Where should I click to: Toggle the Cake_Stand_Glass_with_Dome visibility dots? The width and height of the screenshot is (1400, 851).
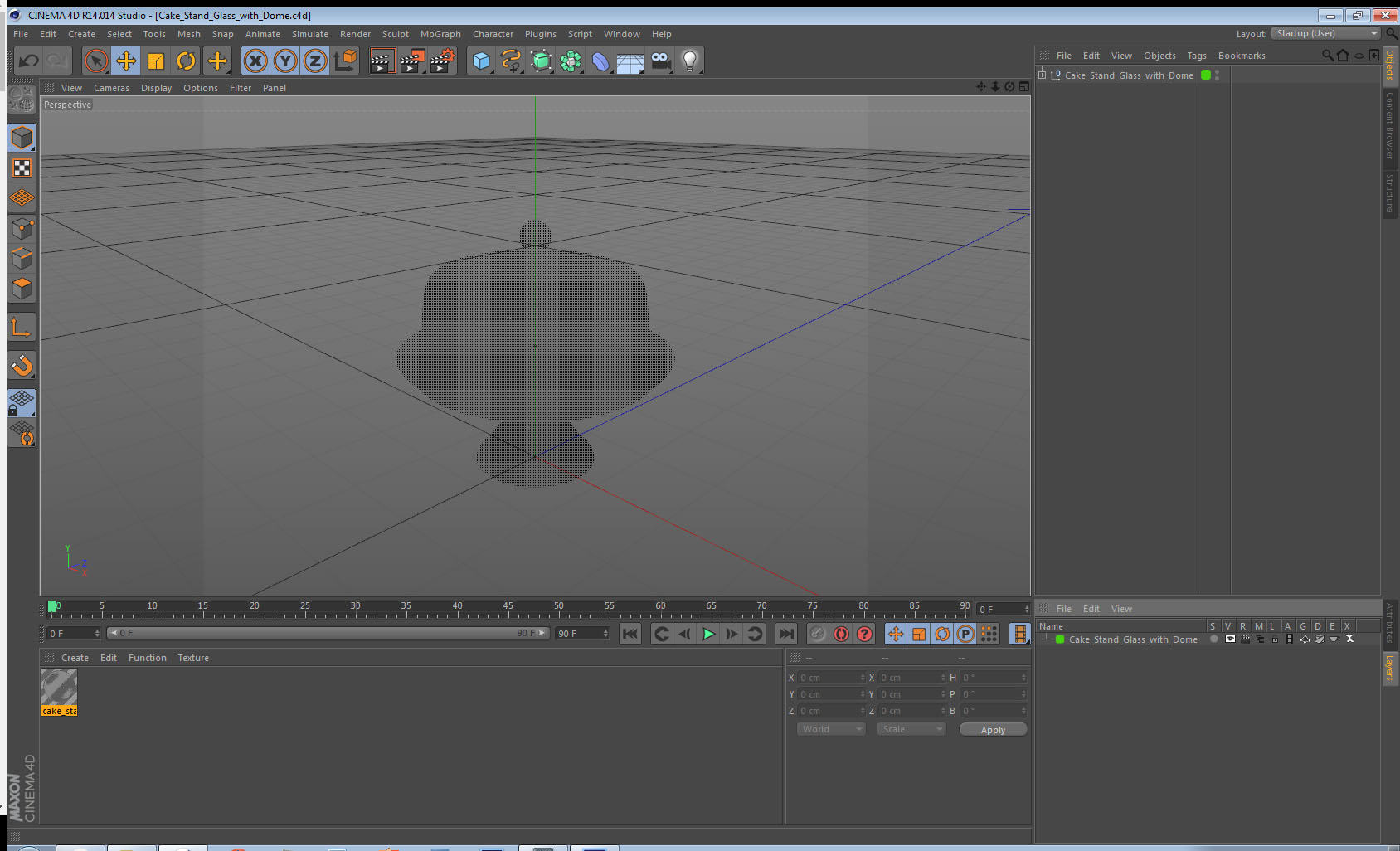pyautogui.click(x=1217, y=75)
